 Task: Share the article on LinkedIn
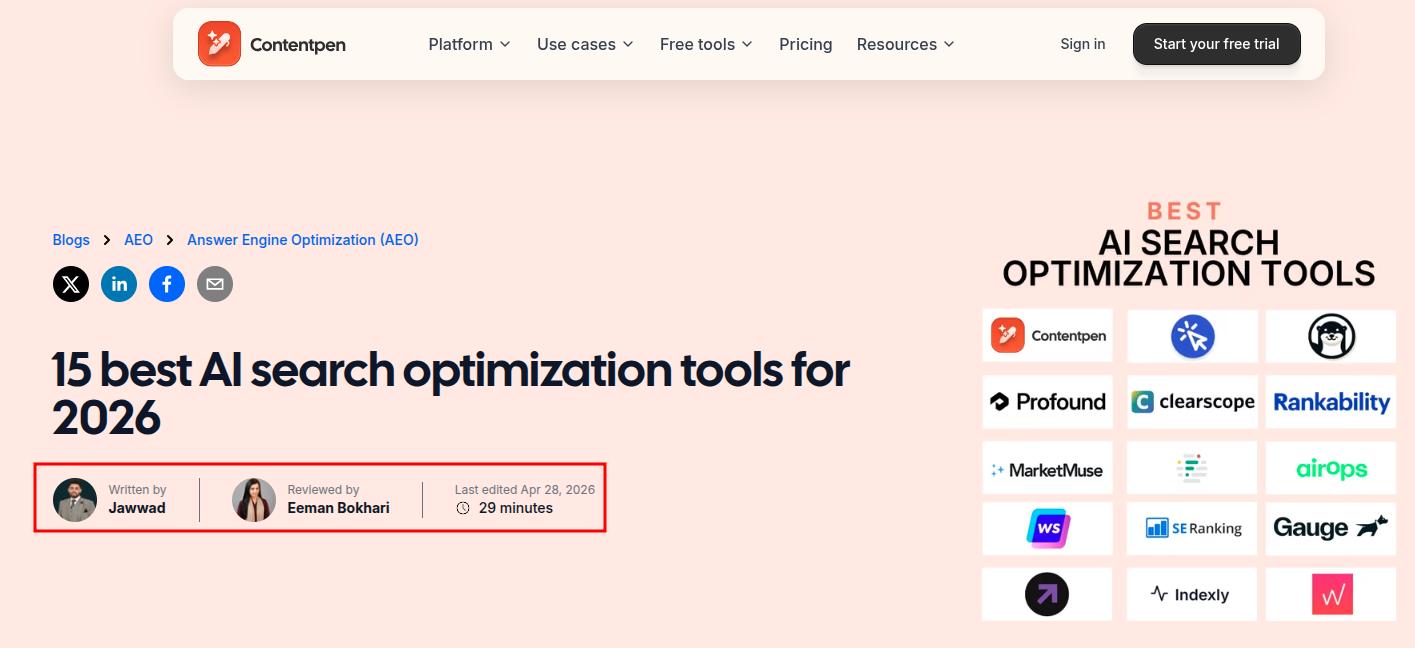tap(119, 284)
